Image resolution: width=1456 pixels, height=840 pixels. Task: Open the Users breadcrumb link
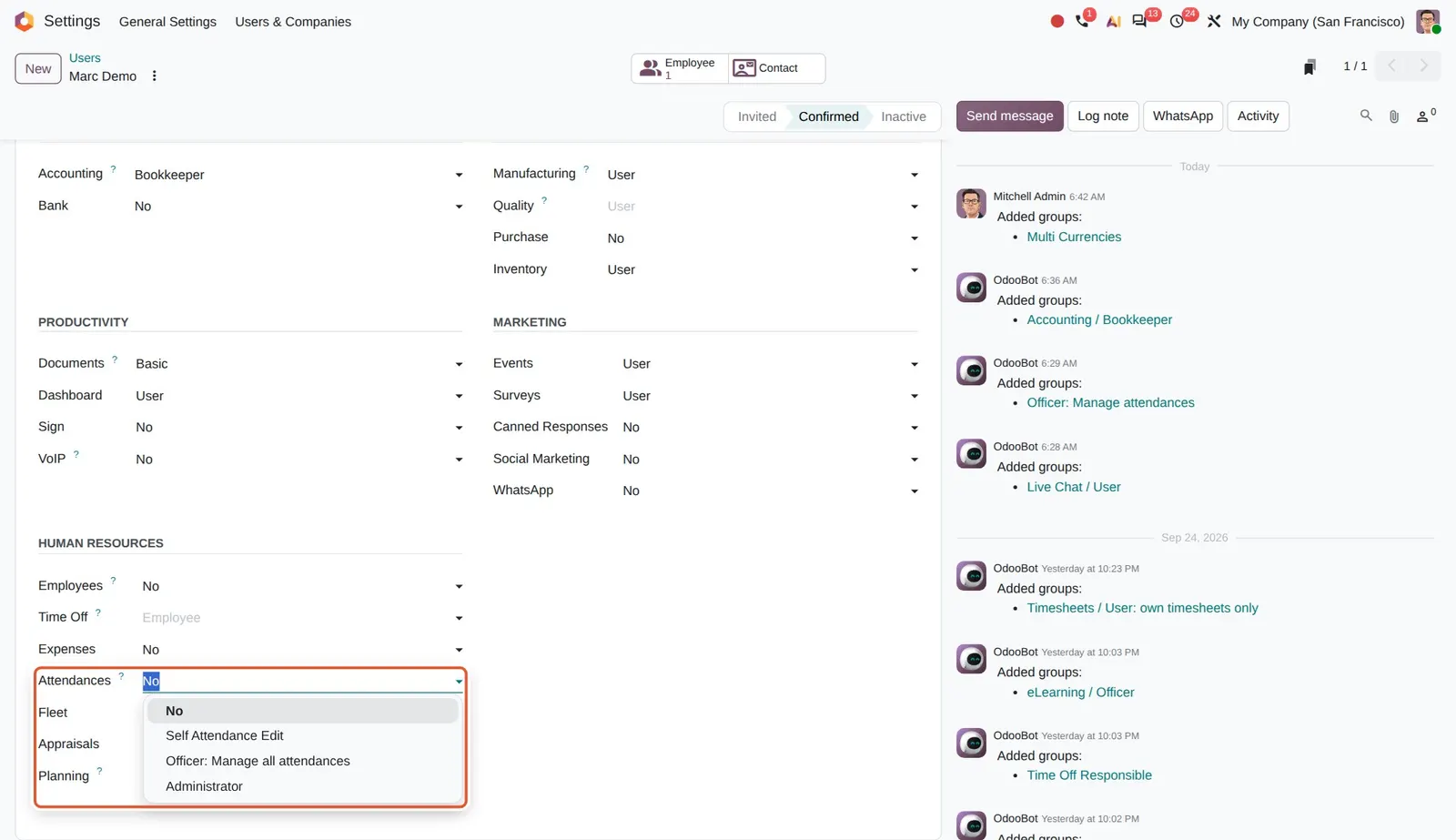[85, 57]
